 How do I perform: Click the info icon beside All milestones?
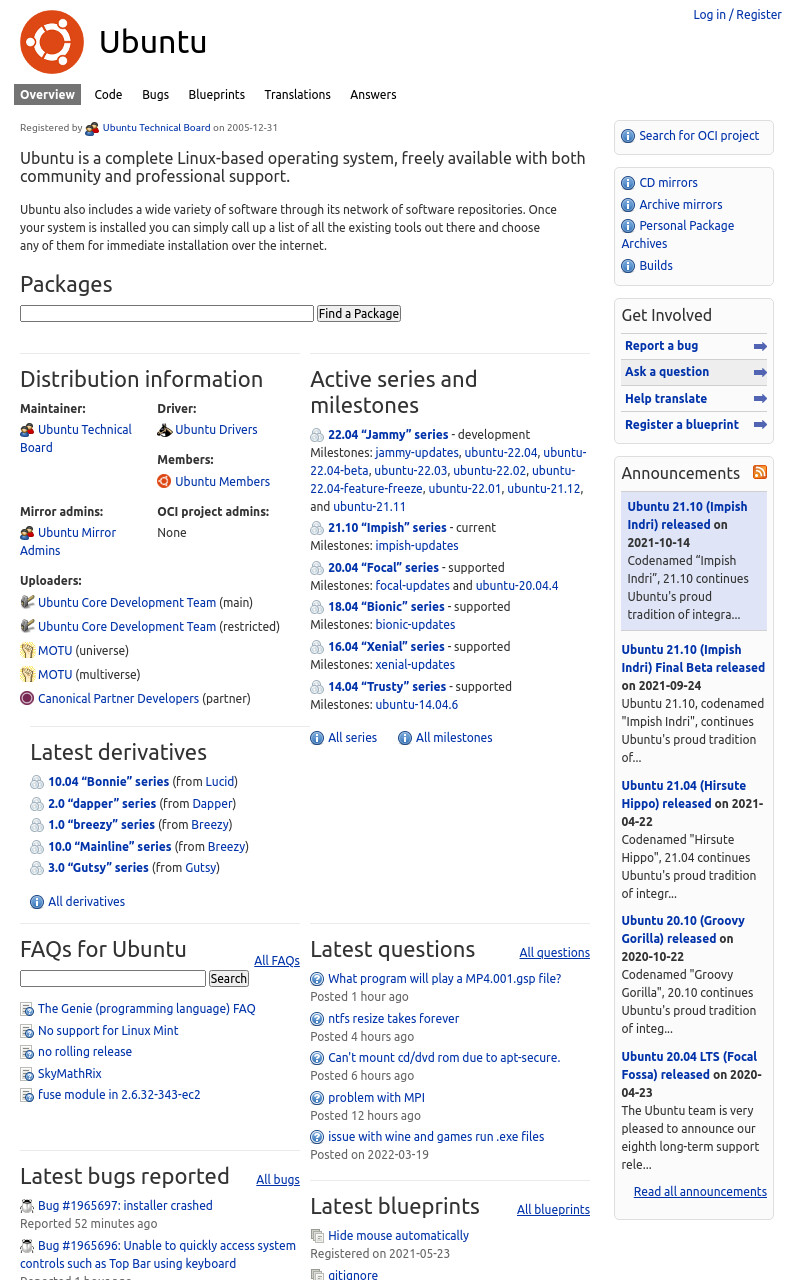pos(405,738)
